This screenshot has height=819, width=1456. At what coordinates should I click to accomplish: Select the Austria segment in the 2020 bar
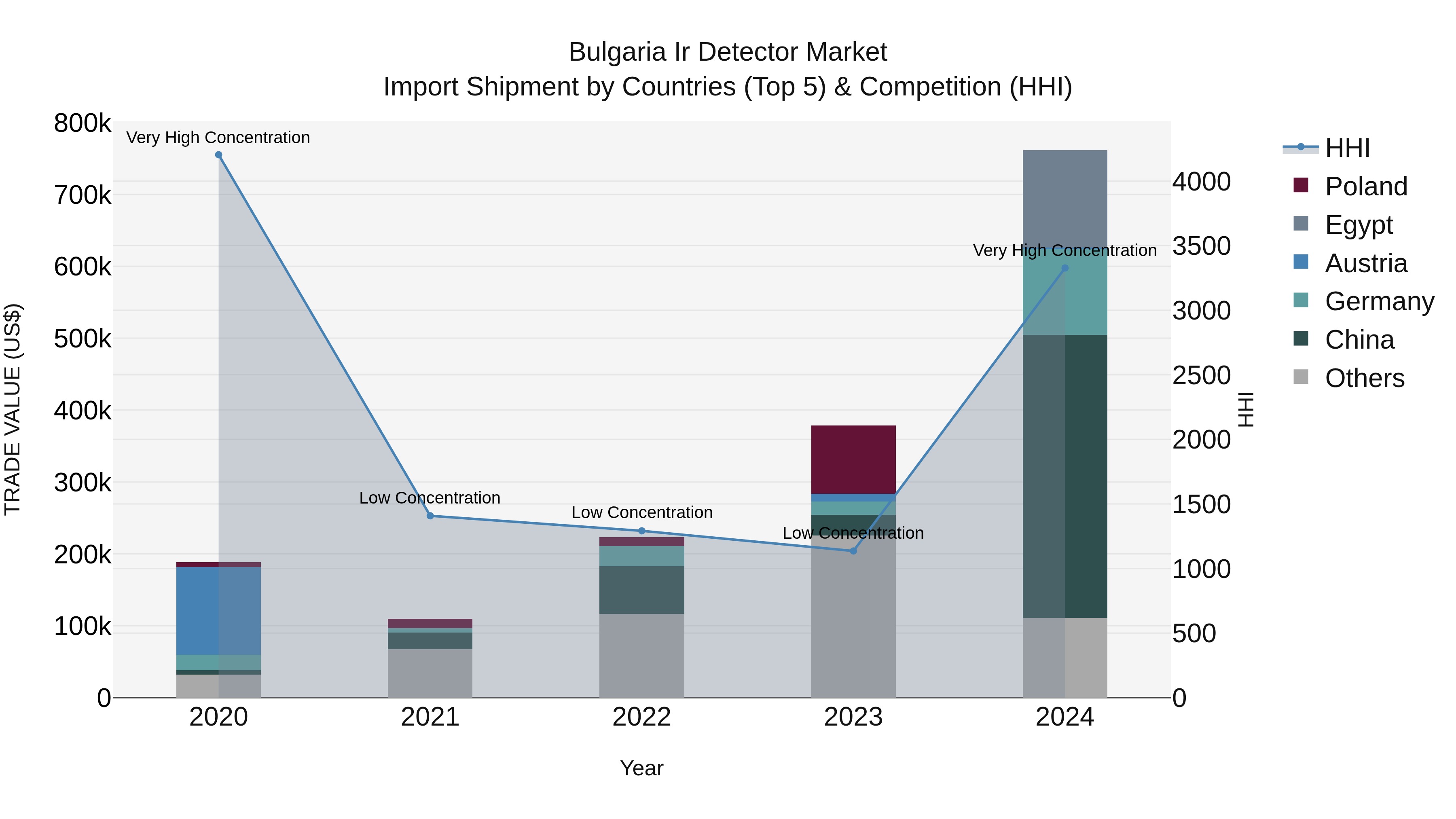point(219,610)
